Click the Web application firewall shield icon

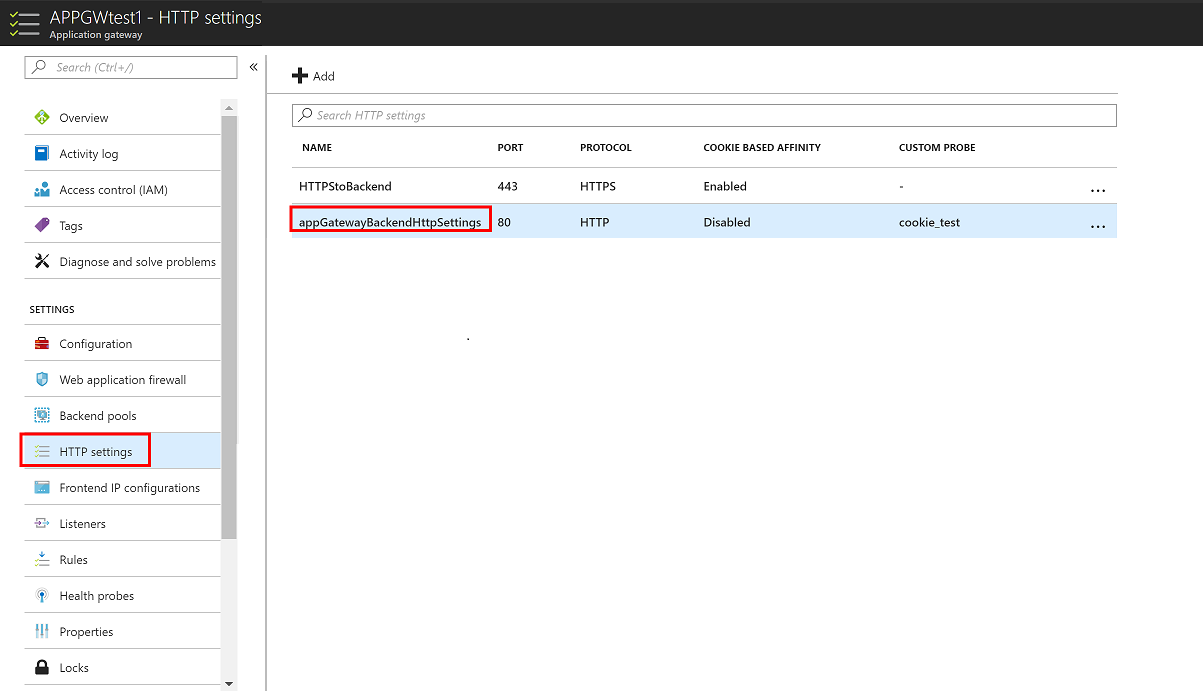(x=42, y=379)
